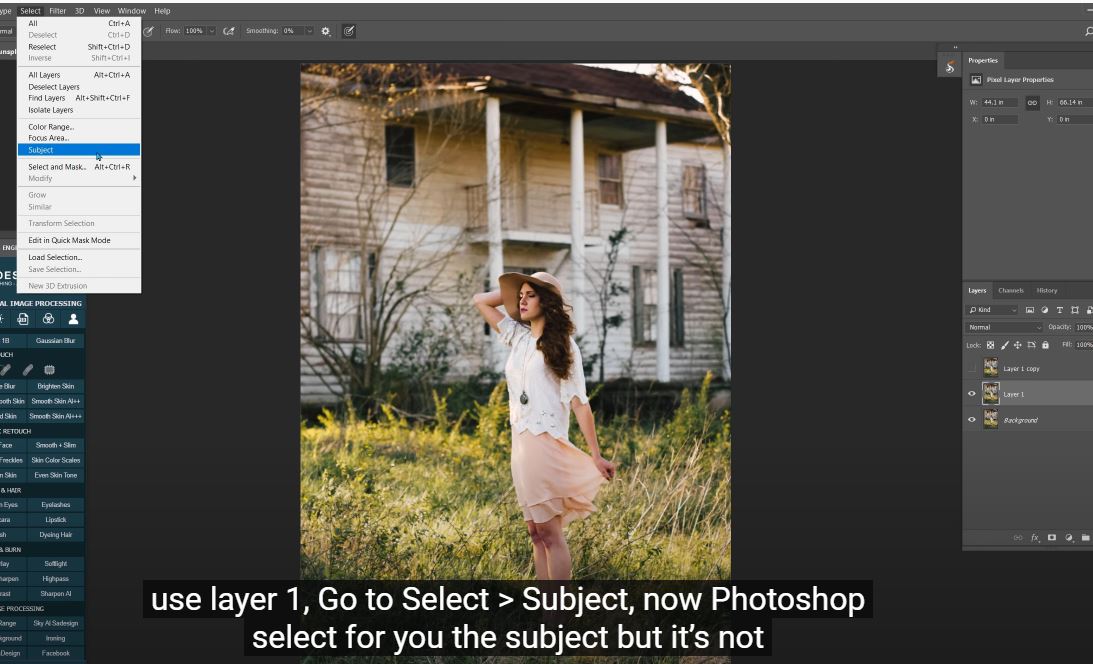Choose Subject from the Select menu
This screenshot has width=1093, height=664.
pyautogui.click(x=41, y=150)
